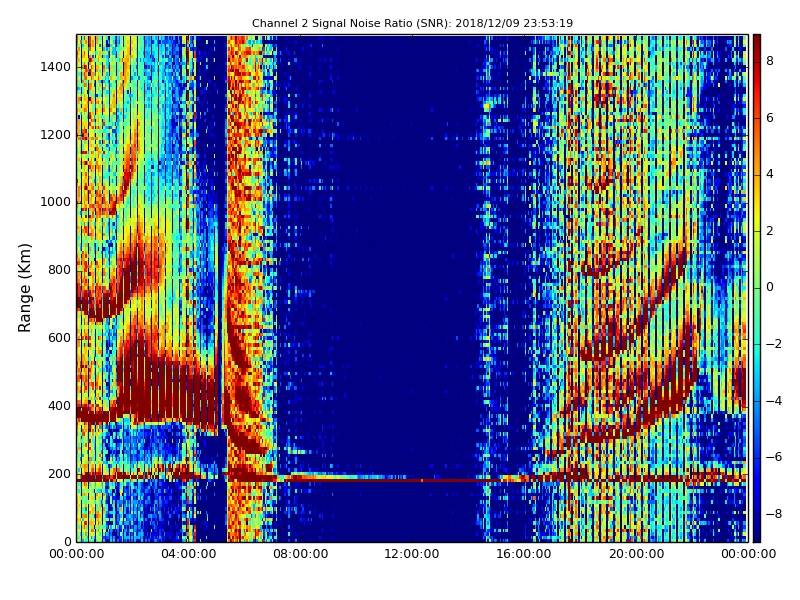The image size is (800, 600).
Task: Click the colorbar label −8
Action: [774, 514]
